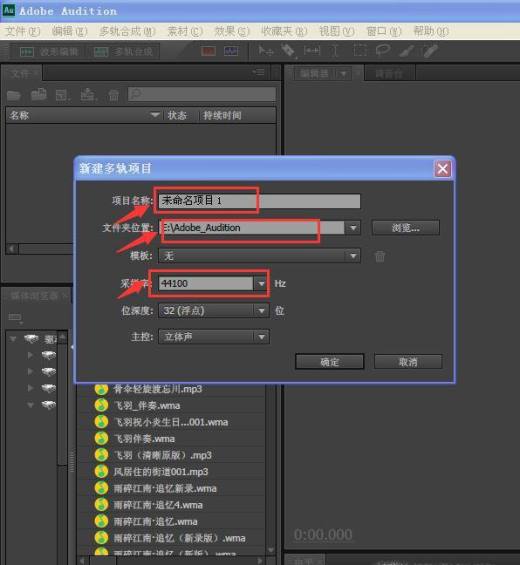Viewport: 520px width, 565px height.
Task: Click the music icon beside 飞羽_伴奏.wma
Action: pyautogui.click(x=101, y=405)
